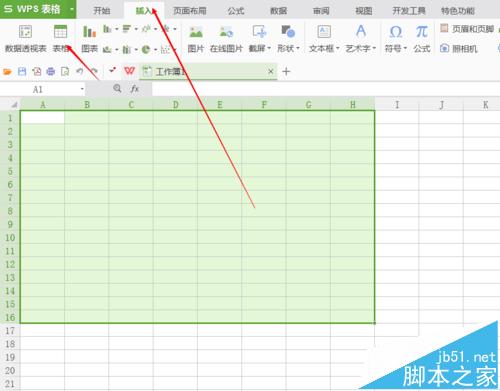Screen dimensions: 500x391
Task: Click the export to PDF icon
Action: coord(36,71)
